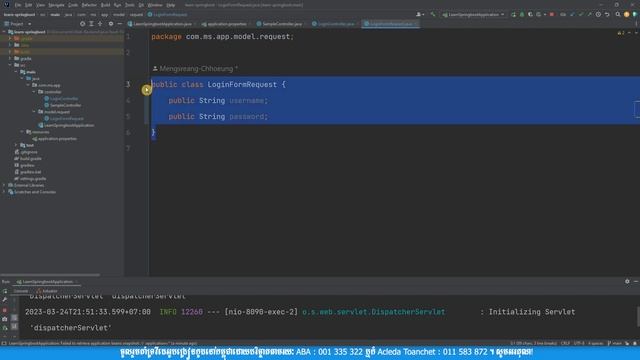Open the Help menu
Viewport: 640px width, 360px height.
point(171,5)
